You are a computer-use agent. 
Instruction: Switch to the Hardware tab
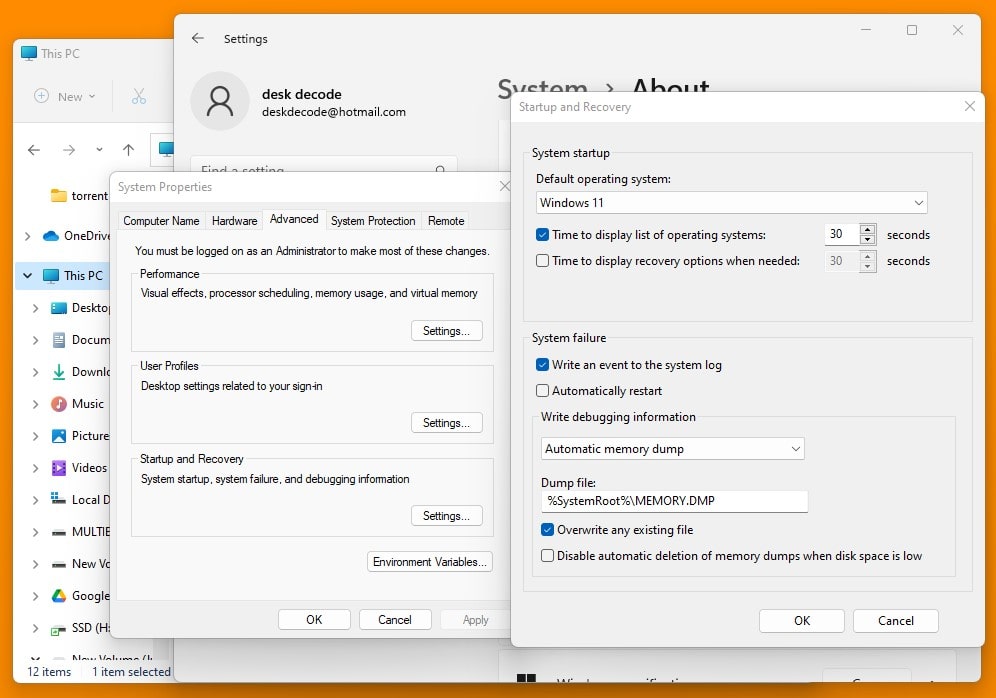[234, 221]
